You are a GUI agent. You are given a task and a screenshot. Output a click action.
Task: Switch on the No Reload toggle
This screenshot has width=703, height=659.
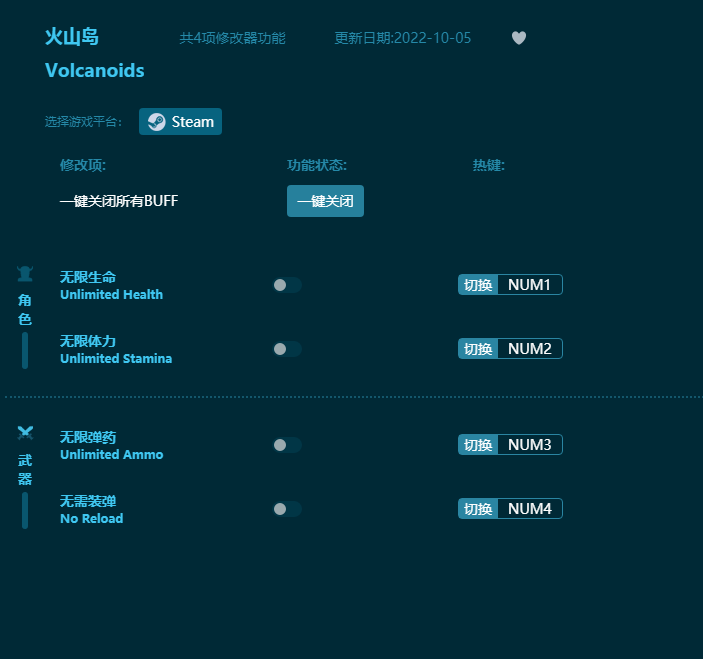(x=287, y=509)
